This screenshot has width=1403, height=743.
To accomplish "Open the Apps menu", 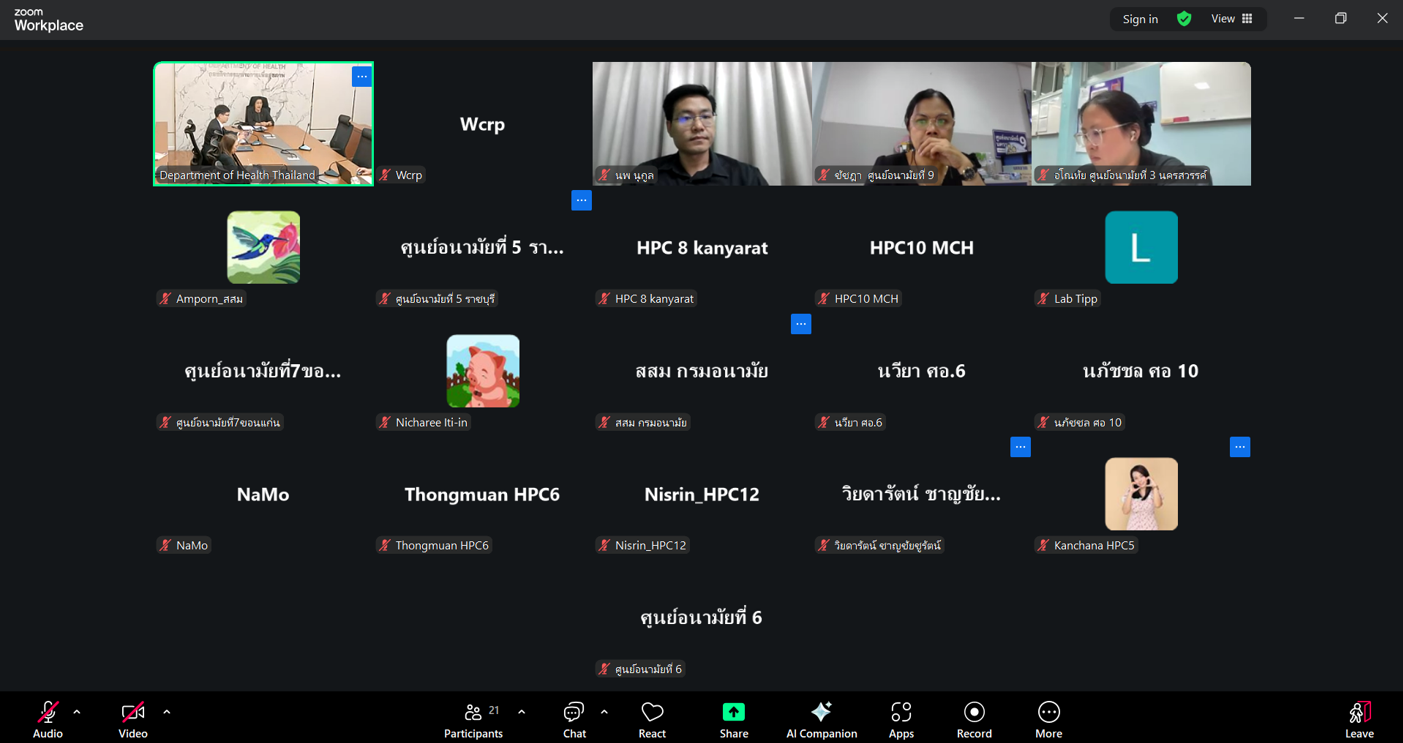I will click(901, 719).
